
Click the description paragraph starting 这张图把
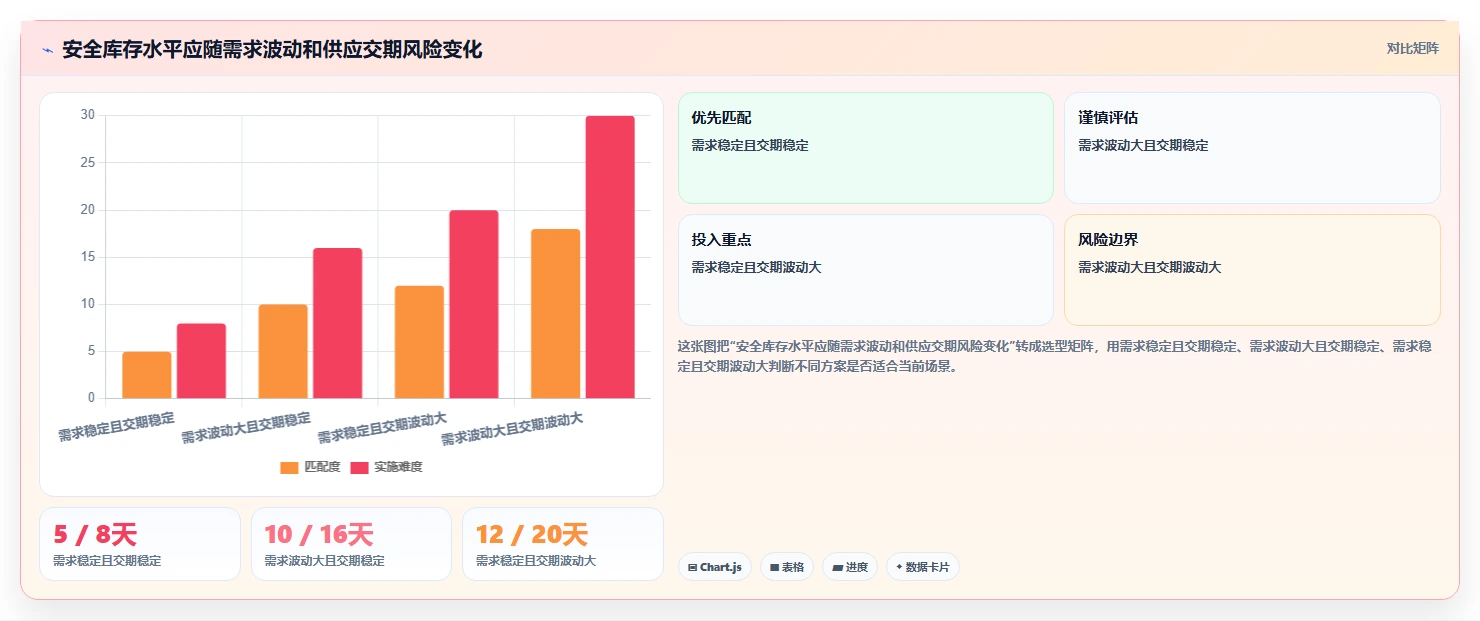point(1054,356)
